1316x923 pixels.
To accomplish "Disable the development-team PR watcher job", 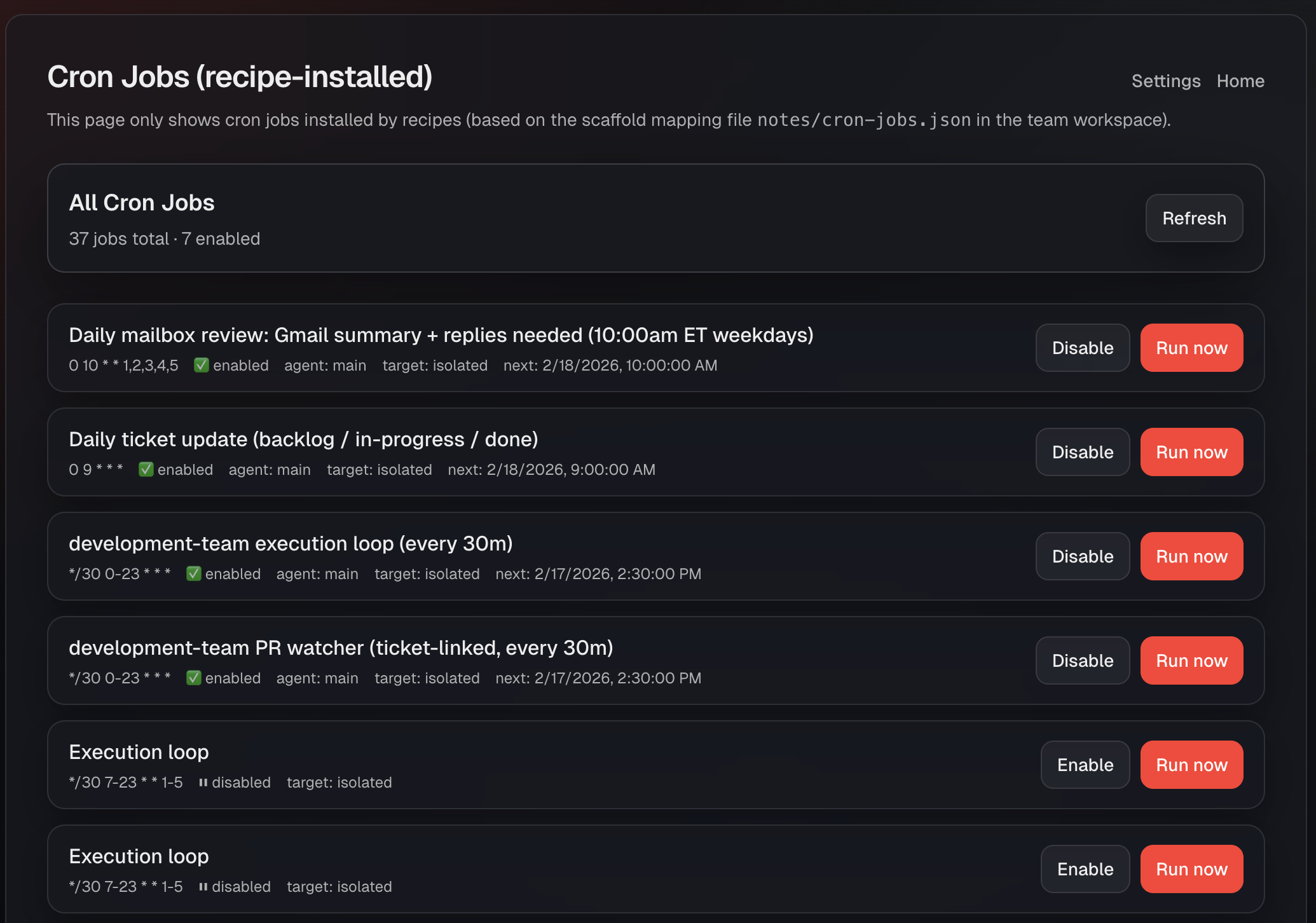I will point(1082,660).
